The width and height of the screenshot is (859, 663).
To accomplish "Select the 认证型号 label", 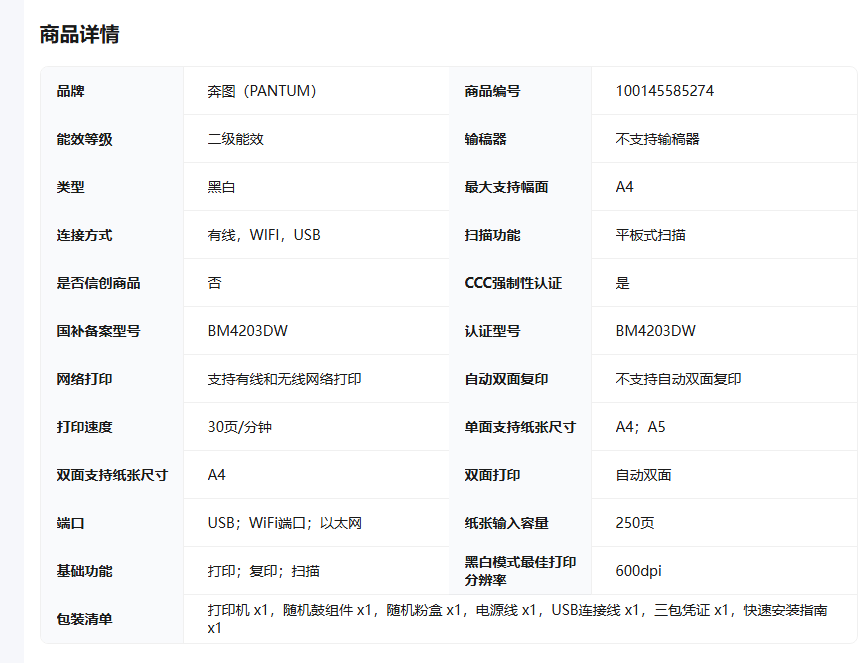I will point(493,332).
